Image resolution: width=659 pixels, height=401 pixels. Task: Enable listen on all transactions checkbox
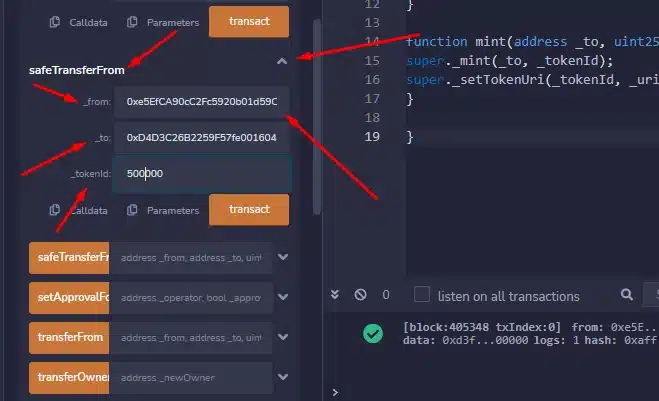point(422,294)
